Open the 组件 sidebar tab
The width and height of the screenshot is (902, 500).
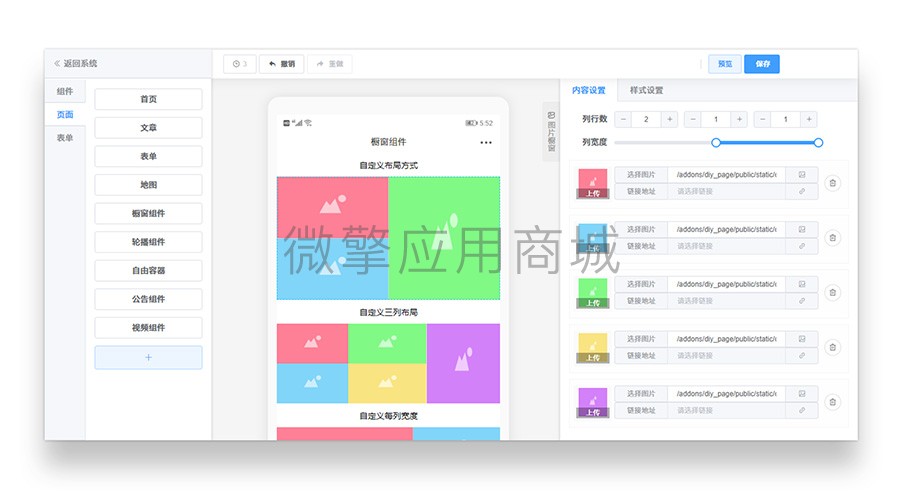[x=65, y=91]
